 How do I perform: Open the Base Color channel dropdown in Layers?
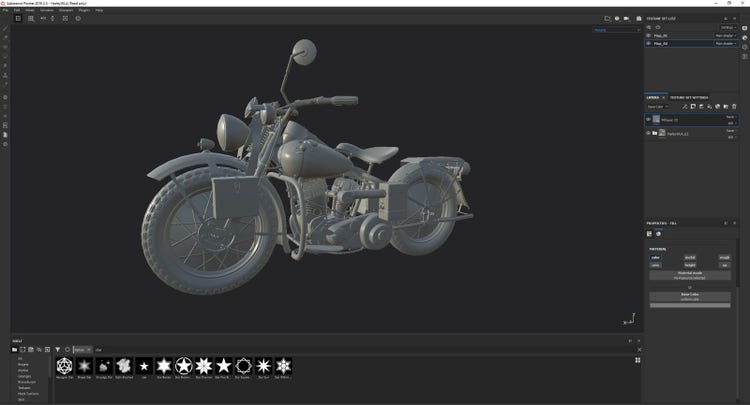point(658,107)
